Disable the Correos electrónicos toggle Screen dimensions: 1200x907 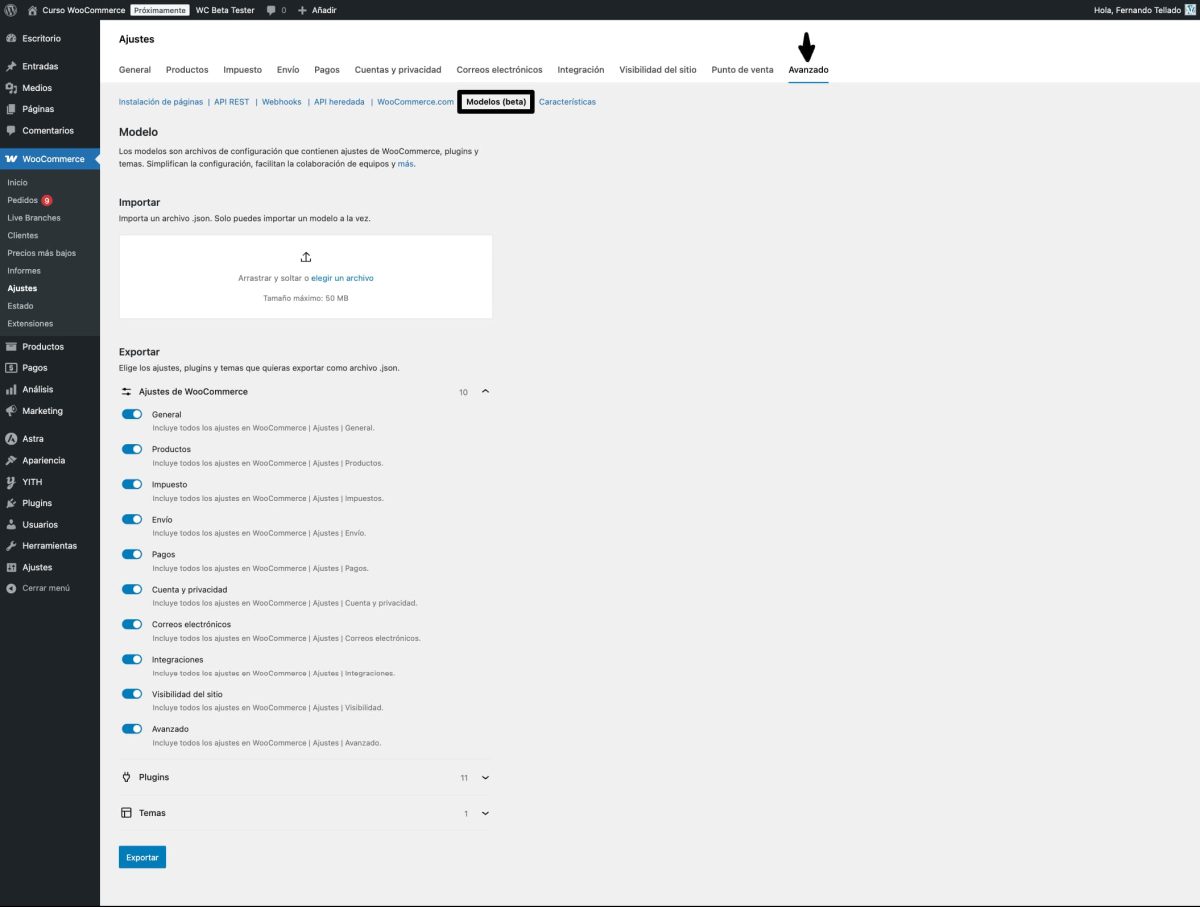point(131,624)
